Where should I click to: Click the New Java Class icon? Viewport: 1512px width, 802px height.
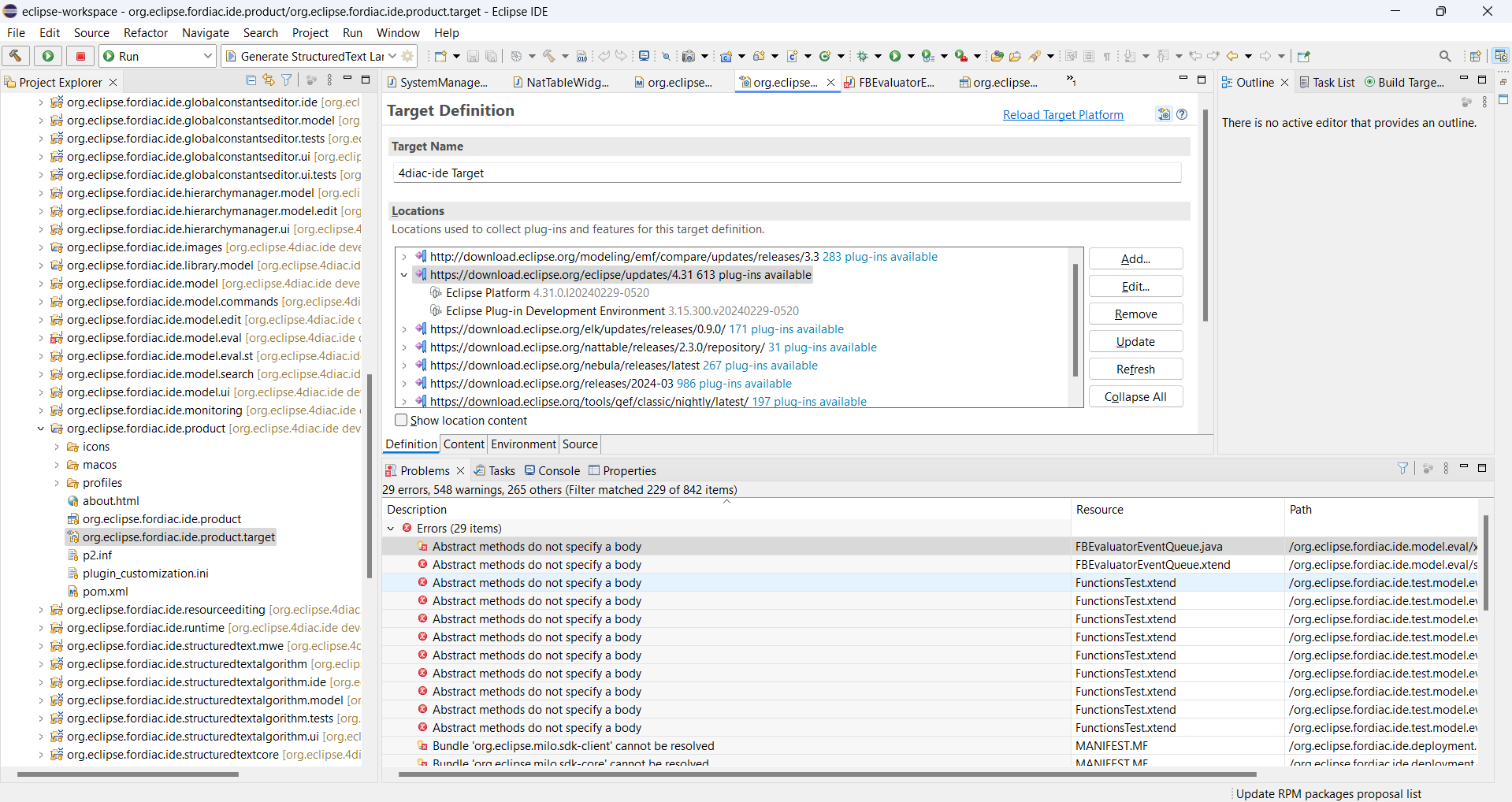(x=825, y=56)
